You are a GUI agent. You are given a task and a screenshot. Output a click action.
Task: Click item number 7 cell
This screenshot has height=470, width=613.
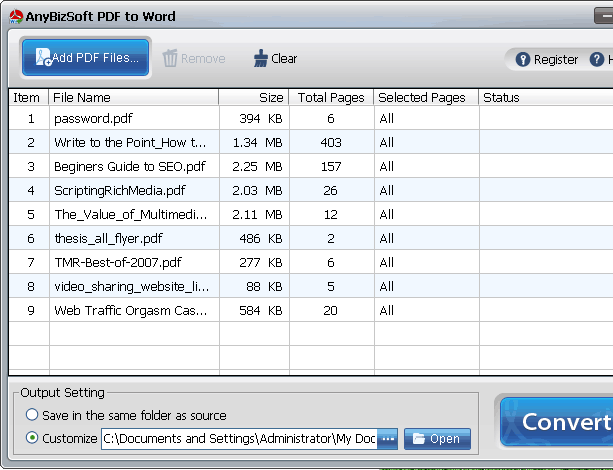pyautogui.click(x=31, y=262)
